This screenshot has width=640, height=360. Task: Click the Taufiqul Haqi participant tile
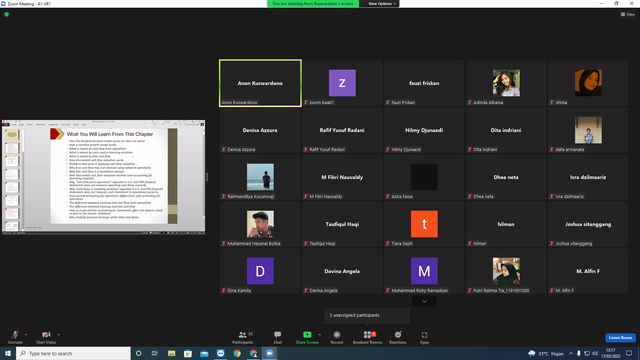pos(342,224)
